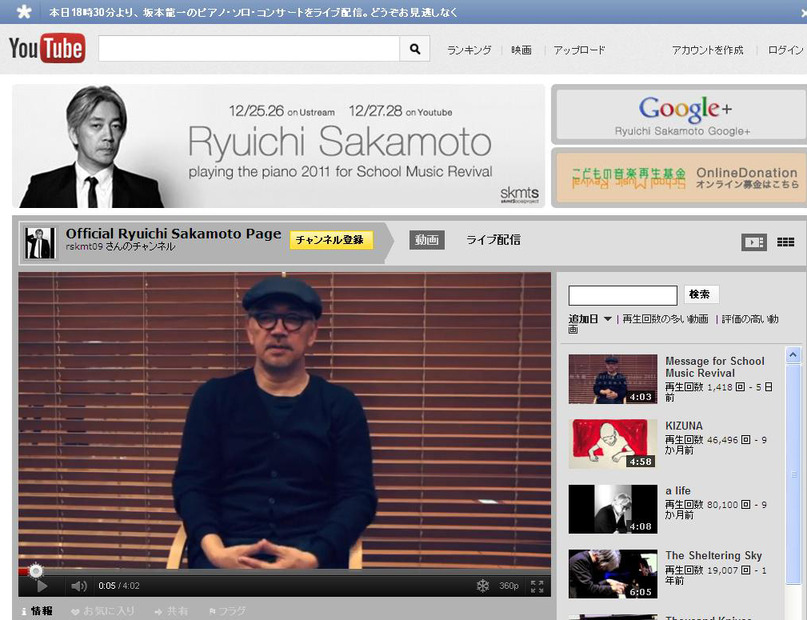Click the Official Ryuichi Sakamoto Page title
Image resolution: width=807 pixels, height=620 pixels.
coord(173,234)
